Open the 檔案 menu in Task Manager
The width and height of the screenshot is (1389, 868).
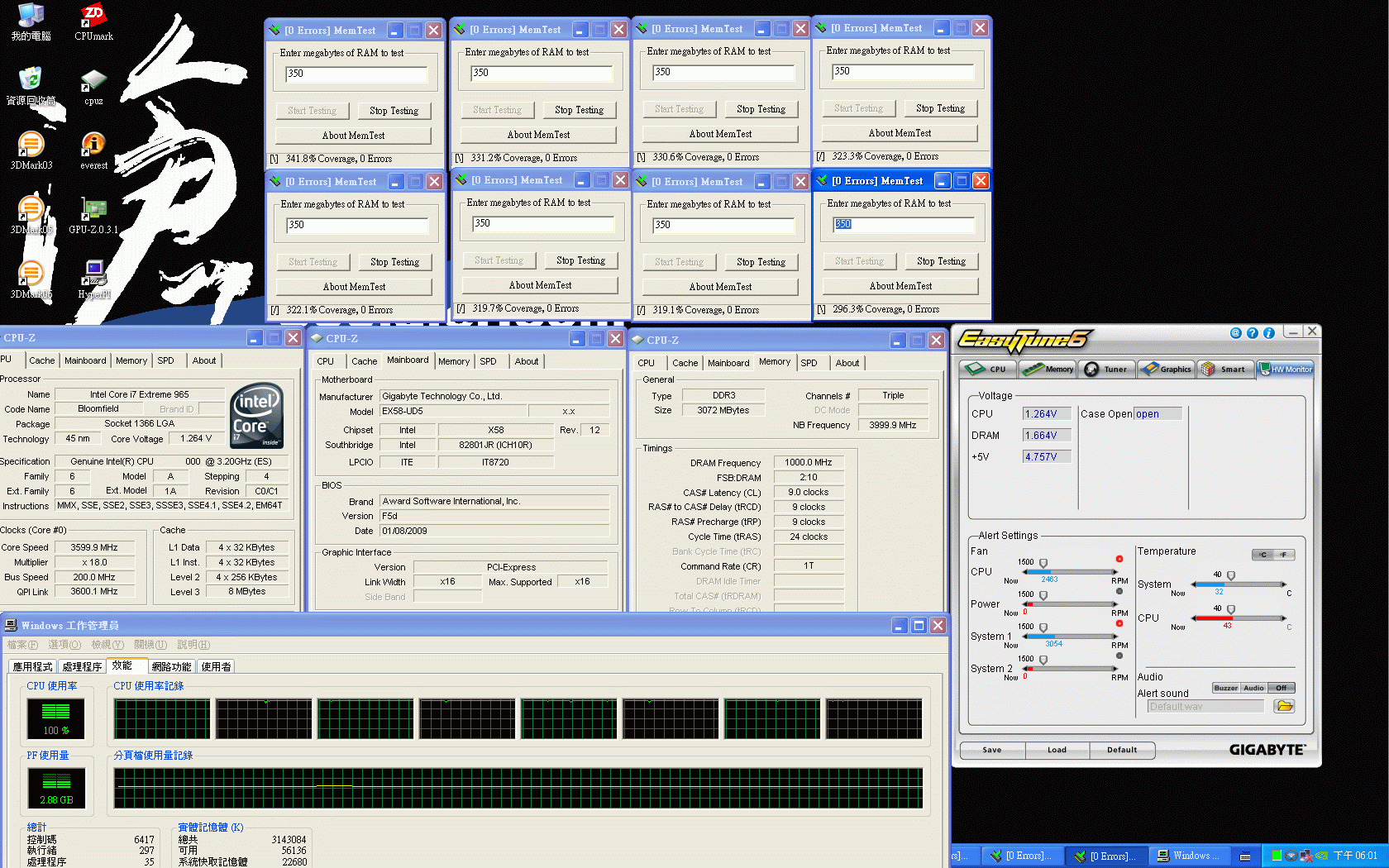click(22, 645)
